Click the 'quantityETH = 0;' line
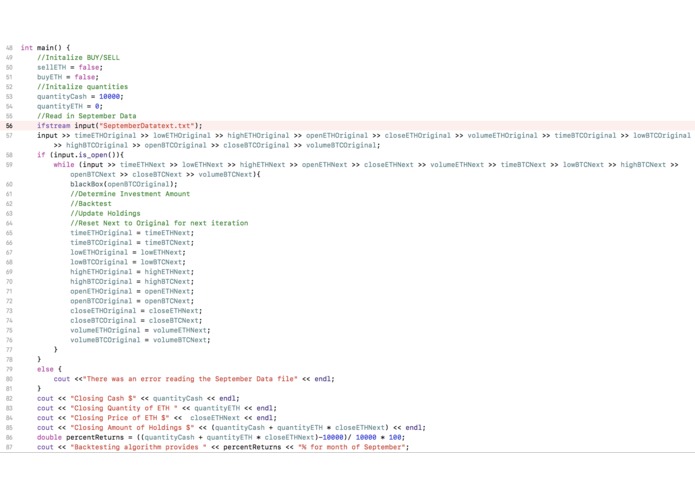The height and width of the screenshot is (494, 695). pos(70,106)
